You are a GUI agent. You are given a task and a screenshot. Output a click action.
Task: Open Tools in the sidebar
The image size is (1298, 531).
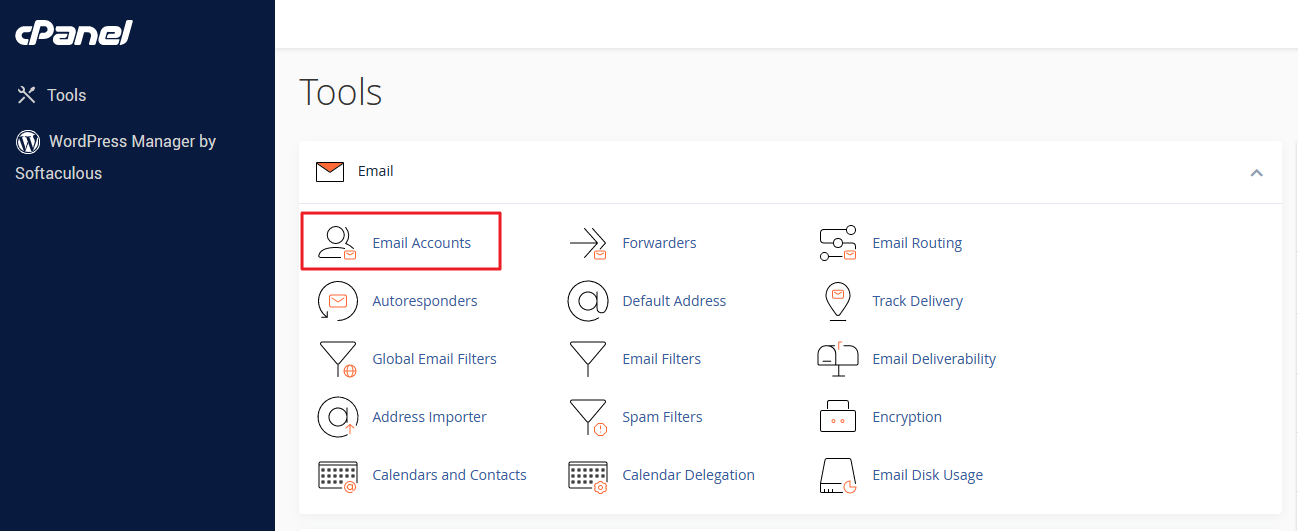(x=67, y=95)
